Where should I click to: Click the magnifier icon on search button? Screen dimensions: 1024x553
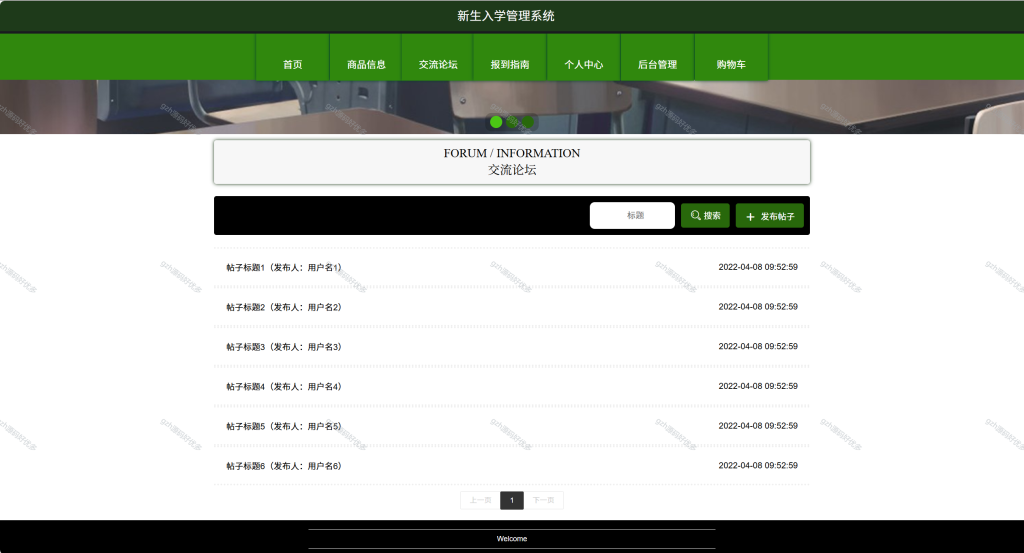click(x=696, y=215)
